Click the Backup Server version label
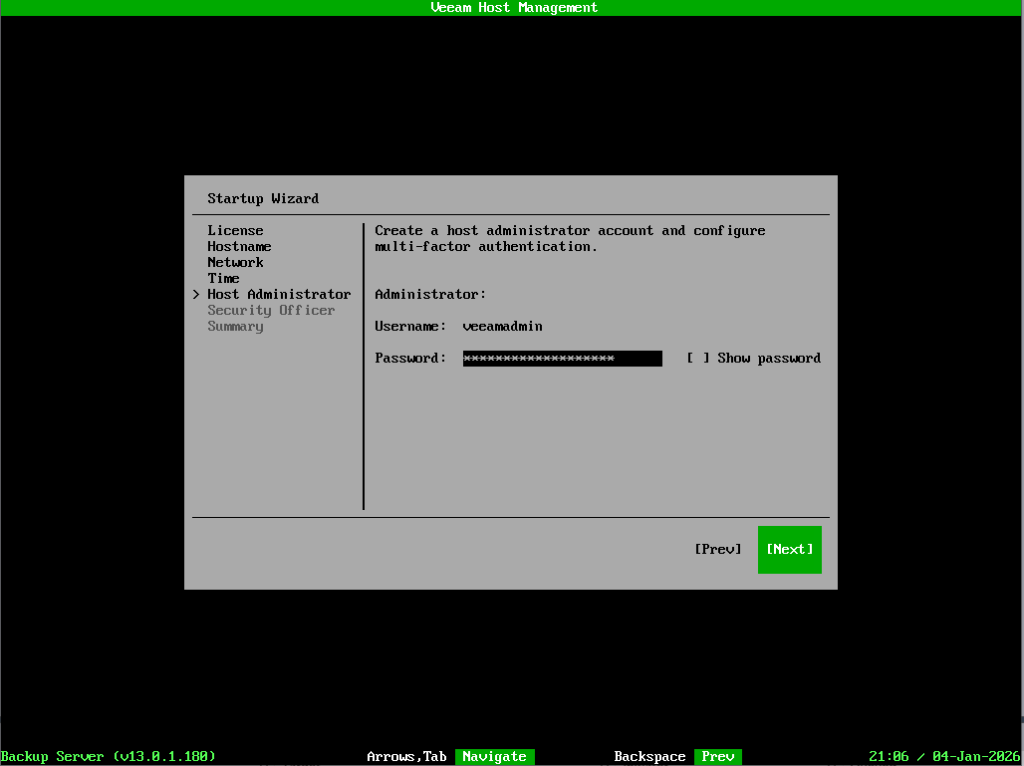Screen dimensions: 1024x766 [108, 757]
